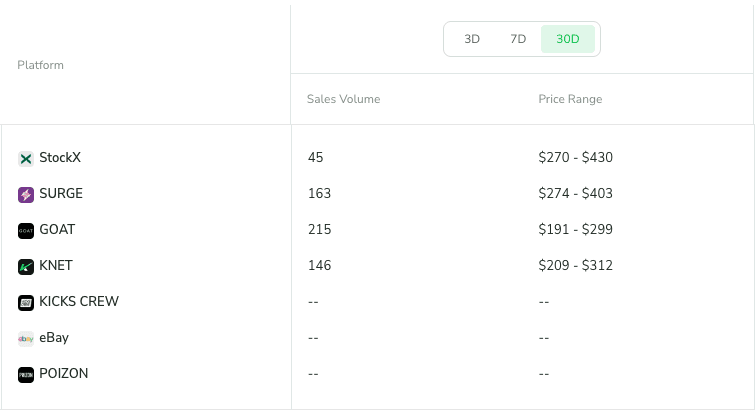This screenshot has width=755, height=411.
Task: Open the POIZON platform name link
Action: coord(64,374)
